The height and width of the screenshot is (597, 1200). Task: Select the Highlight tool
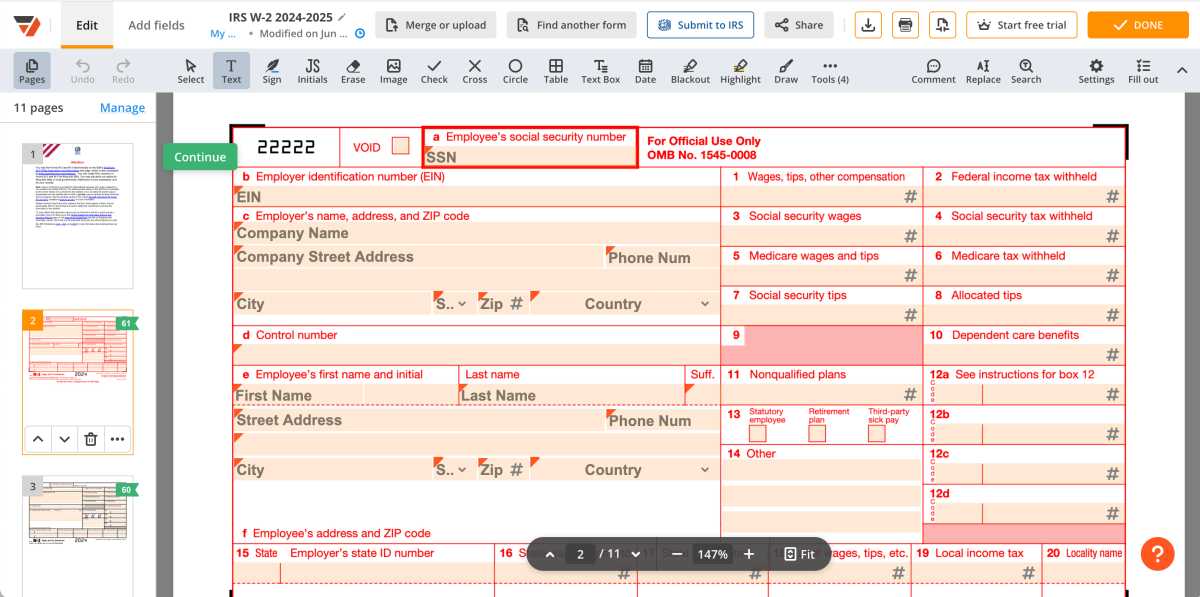pos(740,70)
